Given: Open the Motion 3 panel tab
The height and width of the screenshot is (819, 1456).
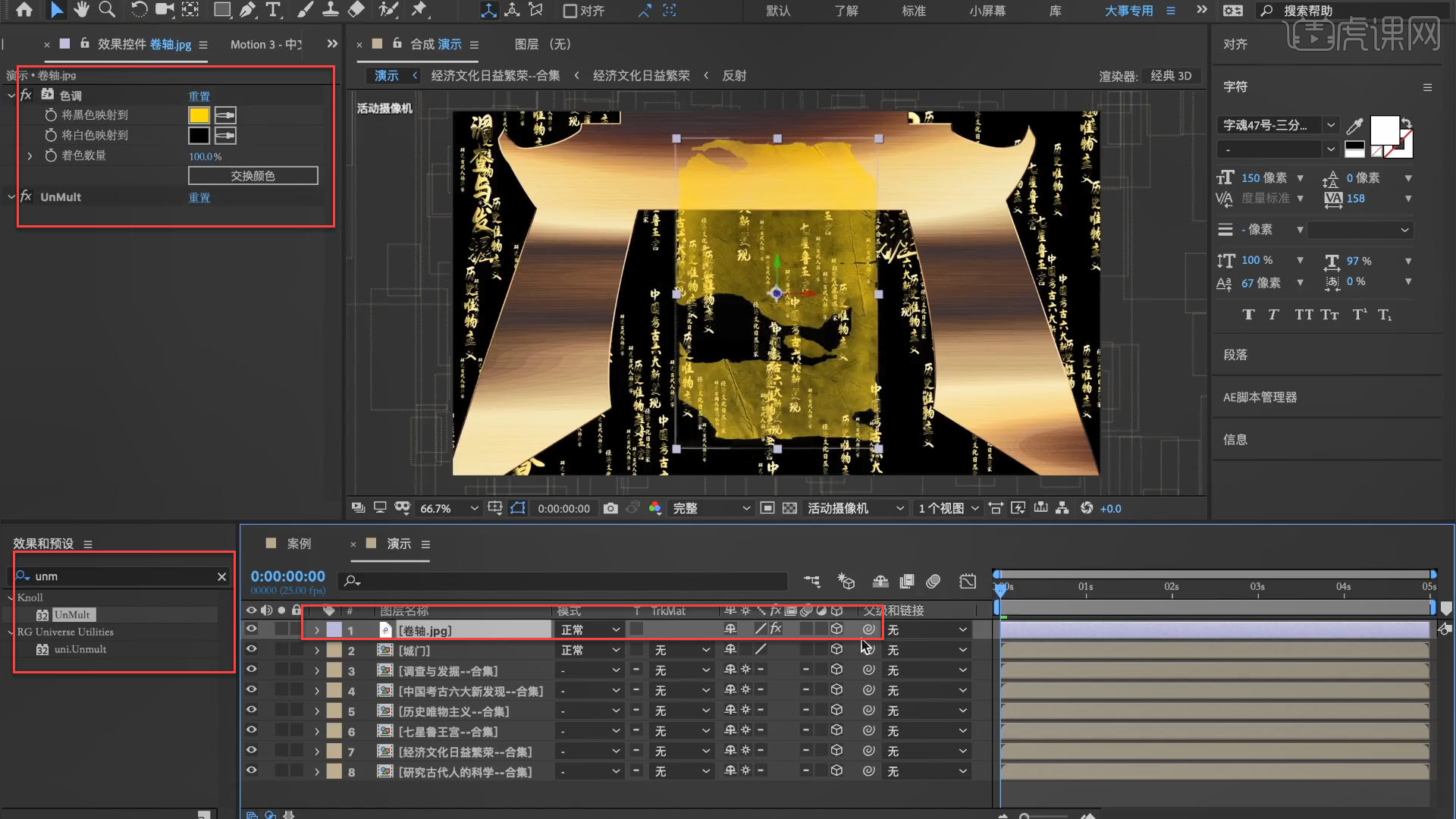Looking at the screenshot, I should (266, 45).
